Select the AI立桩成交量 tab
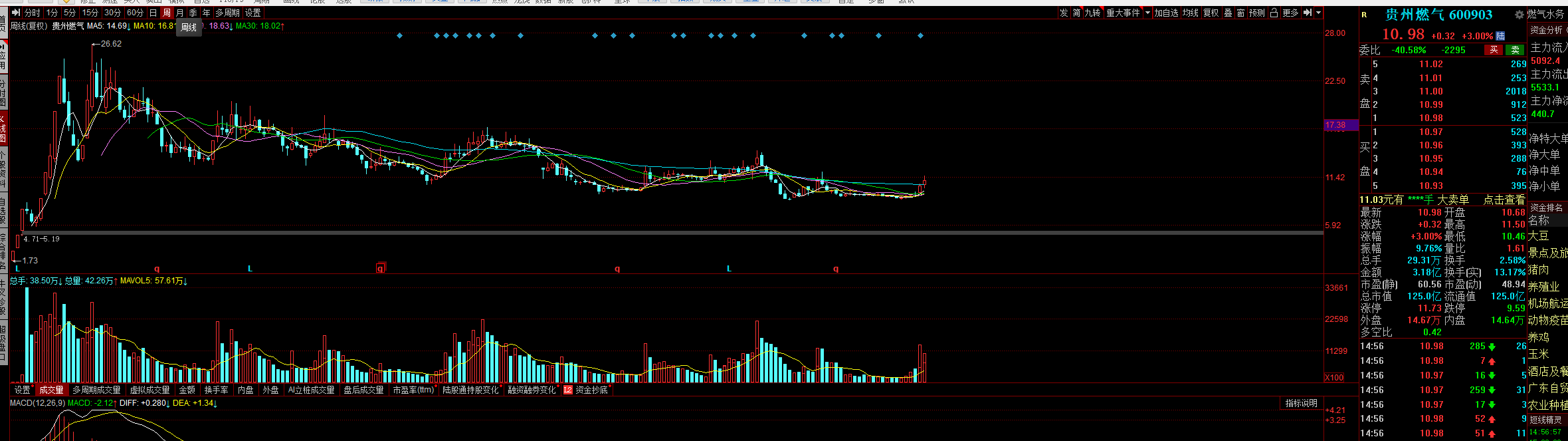The height and width of the screenshot is (441, 1568). tap(311, 390)
